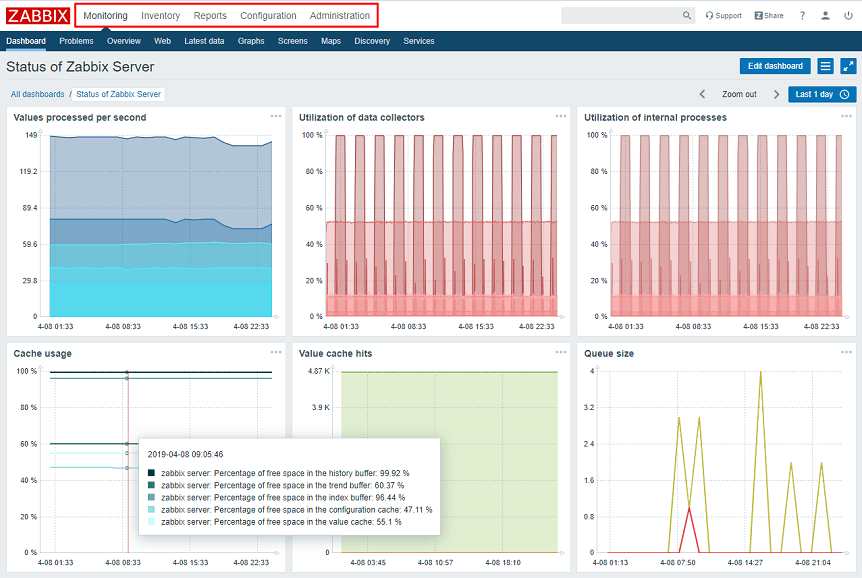Screen dimensions: 862x578
Task: Follow the All dashboards breadcrumb link
Action: (38, 94)
